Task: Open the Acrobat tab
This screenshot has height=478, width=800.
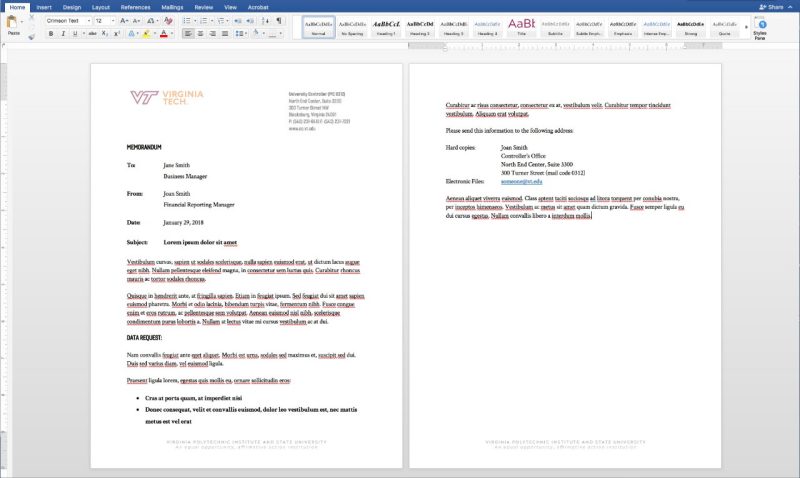Action: (x=258, y=7)
